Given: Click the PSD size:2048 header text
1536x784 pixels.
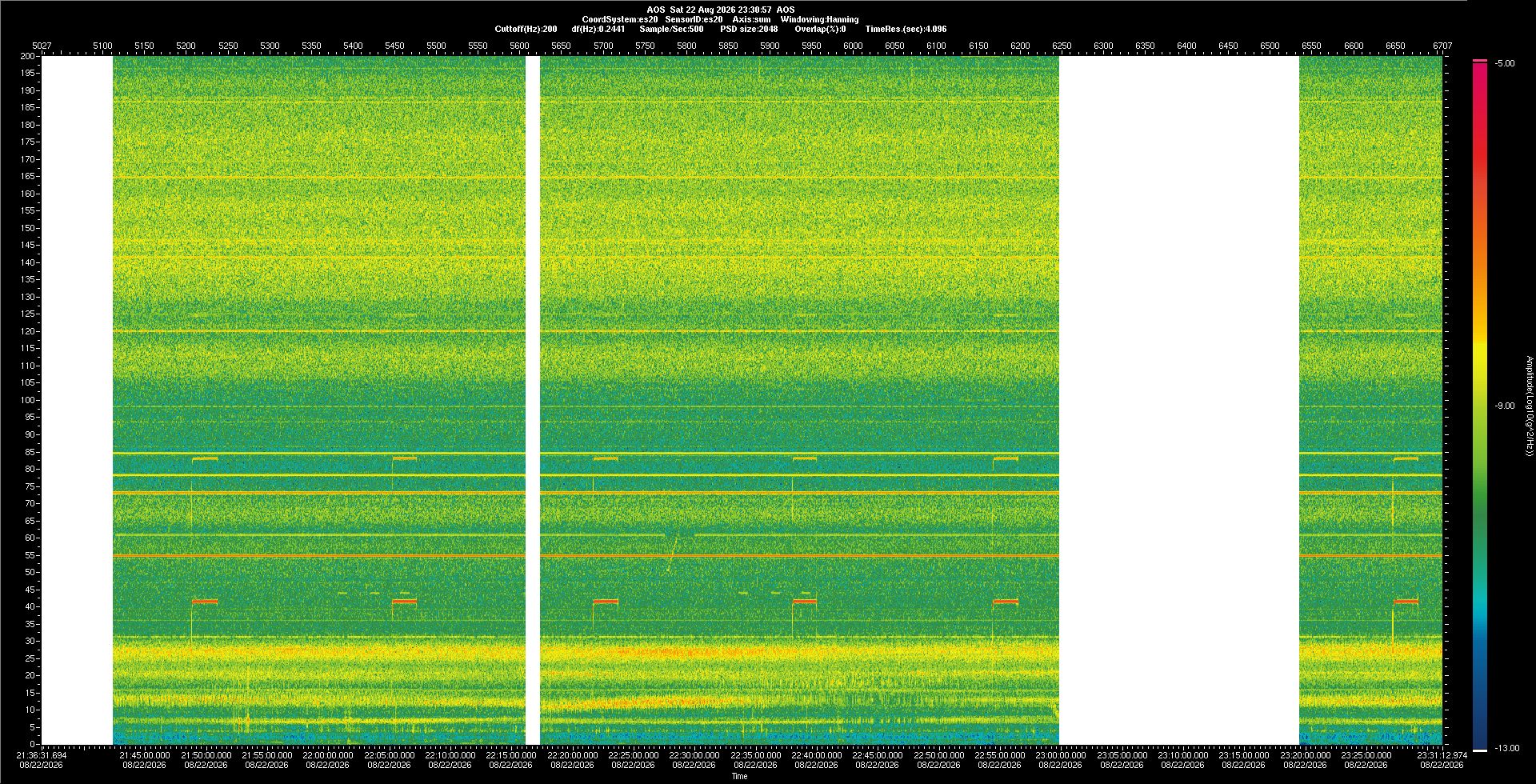Looking at the screenshot, I should click(x=749, y=29).
